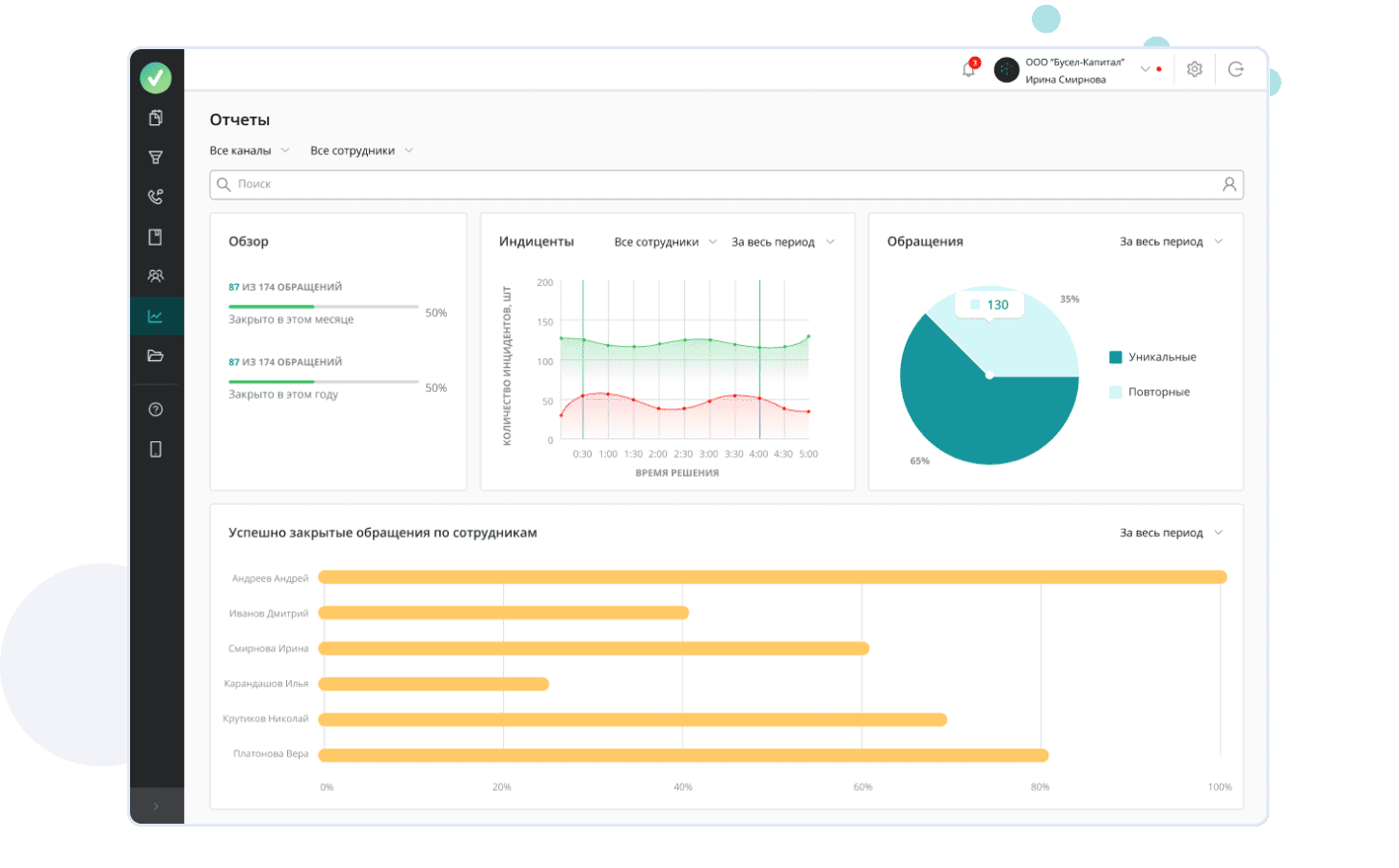
Task: Open the help question mark icon
Action: pos(155,409)
